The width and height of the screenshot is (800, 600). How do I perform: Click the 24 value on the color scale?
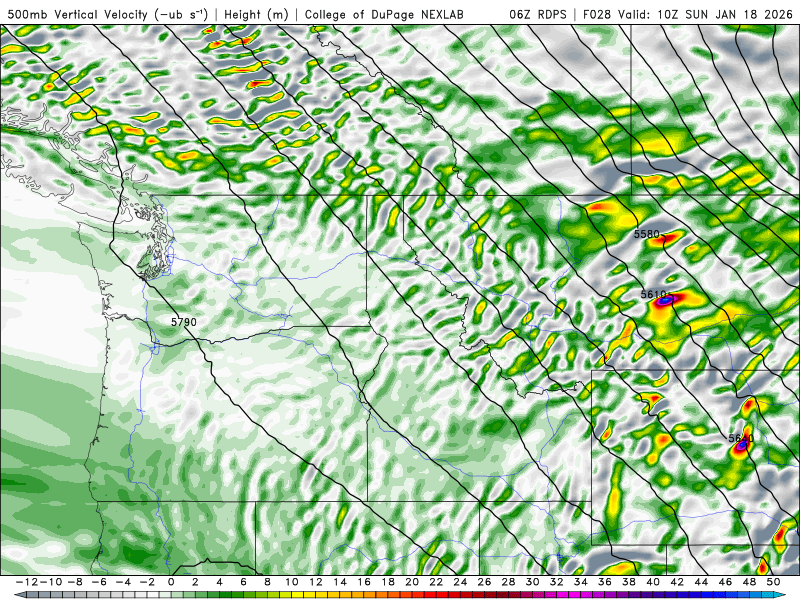point(460,582)
